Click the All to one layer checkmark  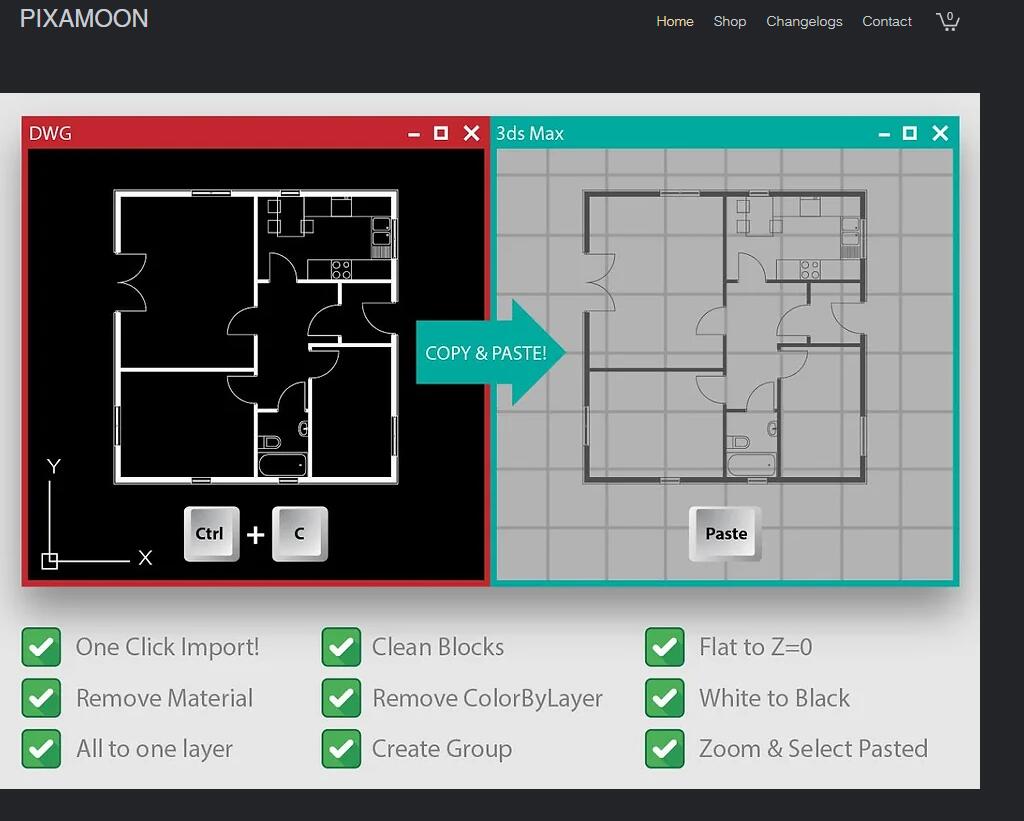pos(41,749)
